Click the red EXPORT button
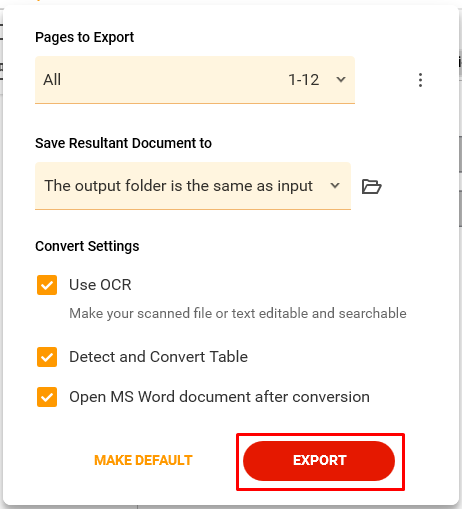 (319, 461)
